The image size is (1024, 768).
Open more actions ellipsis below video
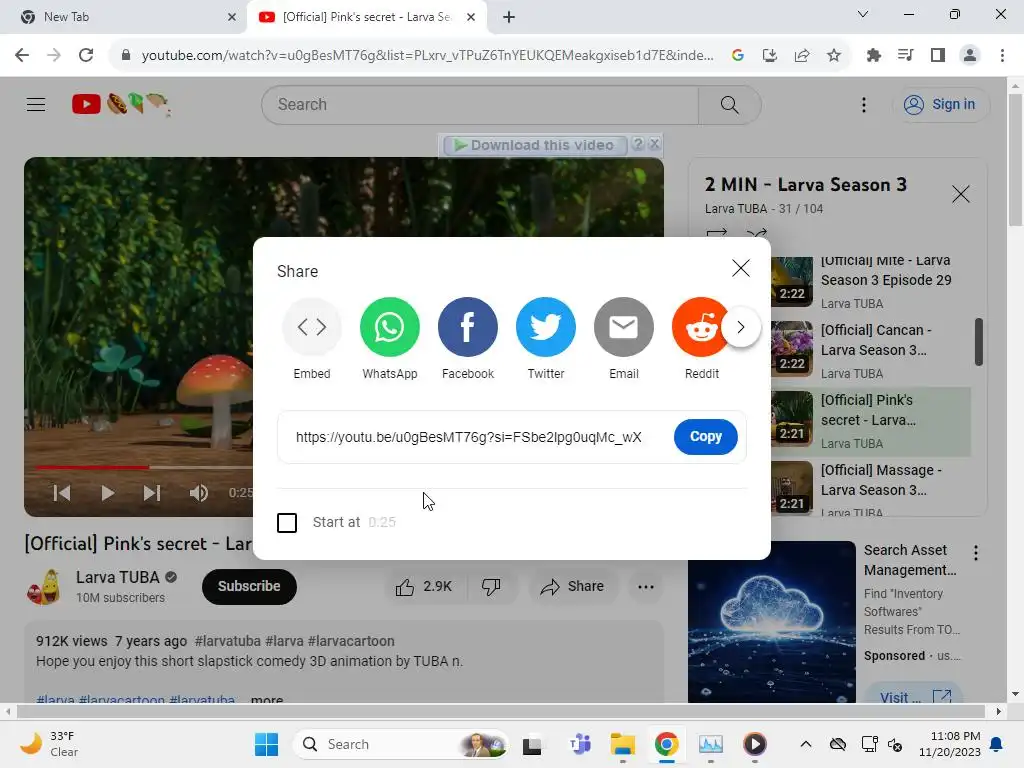click(x=645, y=586)
